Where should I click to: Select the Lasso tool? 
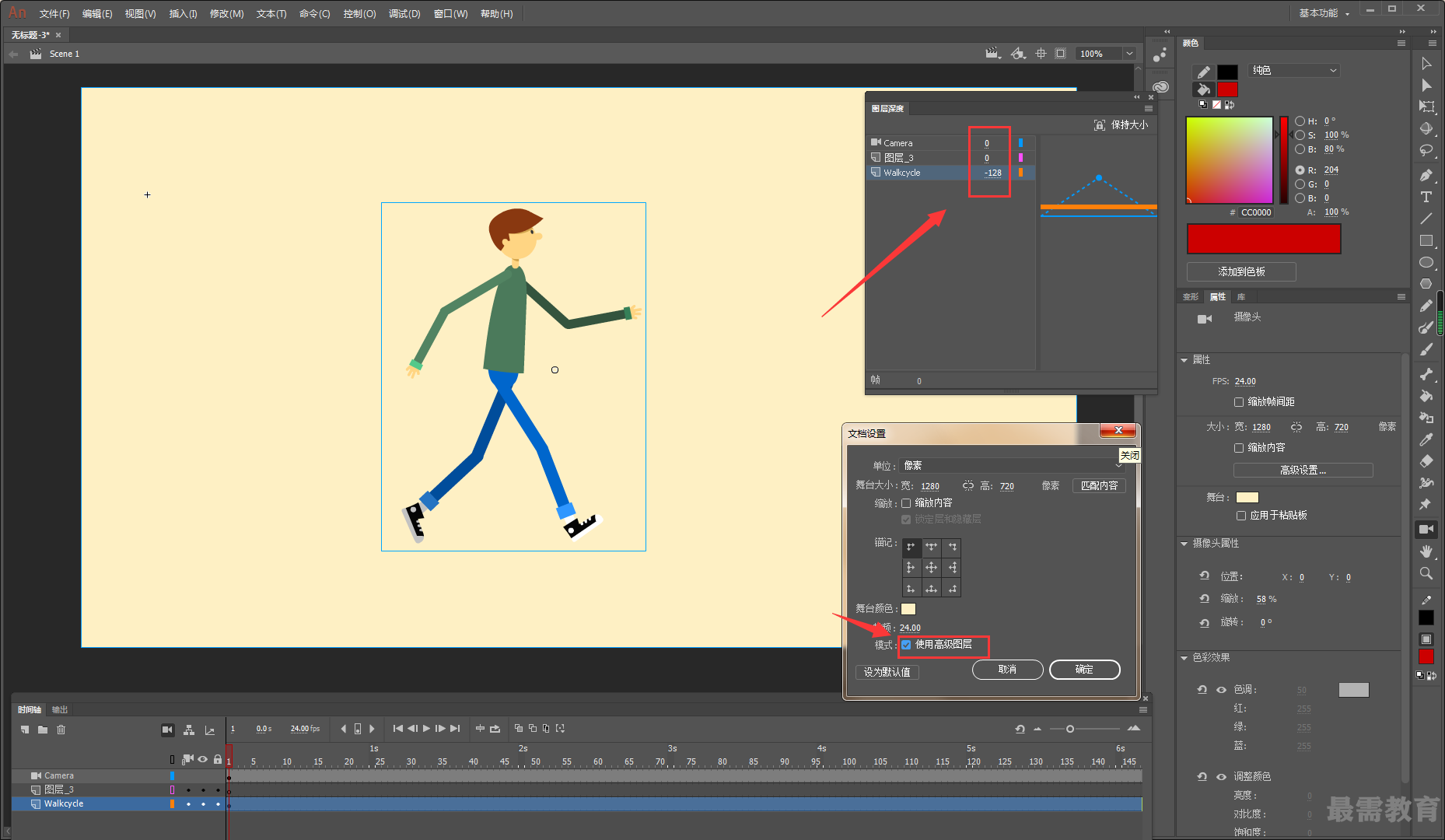pos(1426,150)
